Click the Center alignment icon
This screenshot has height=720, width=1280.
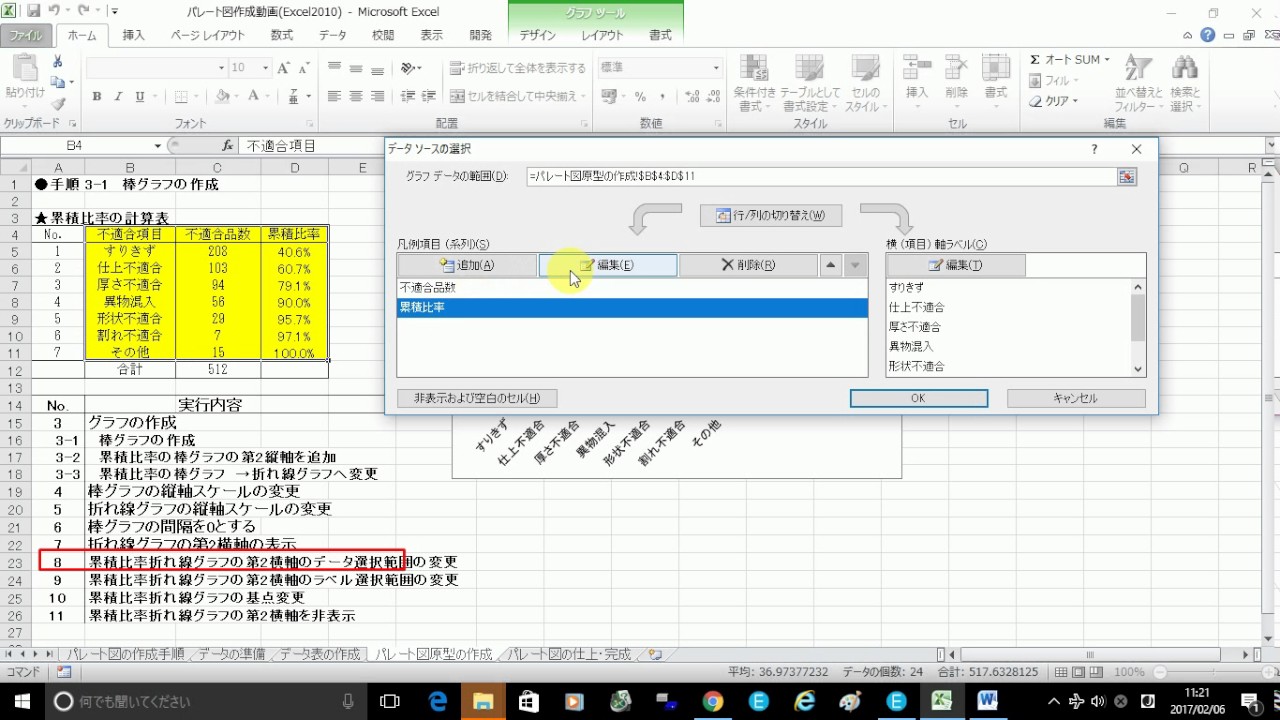coord(357,97)
